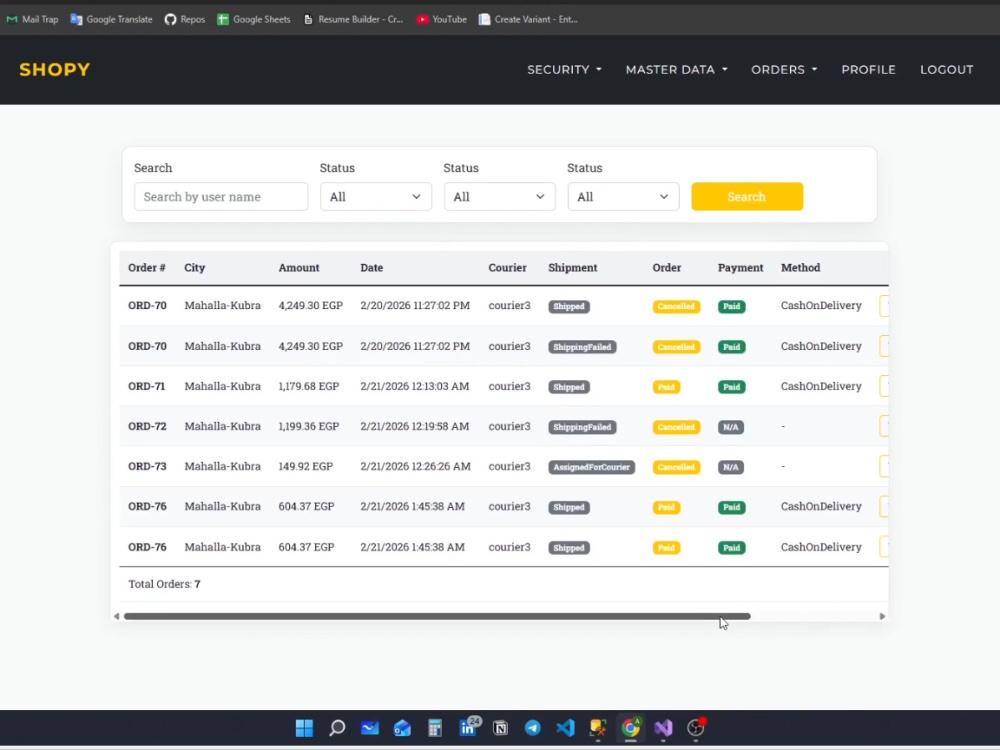Open the Mail Trap bookmark

tap(33, 19)
